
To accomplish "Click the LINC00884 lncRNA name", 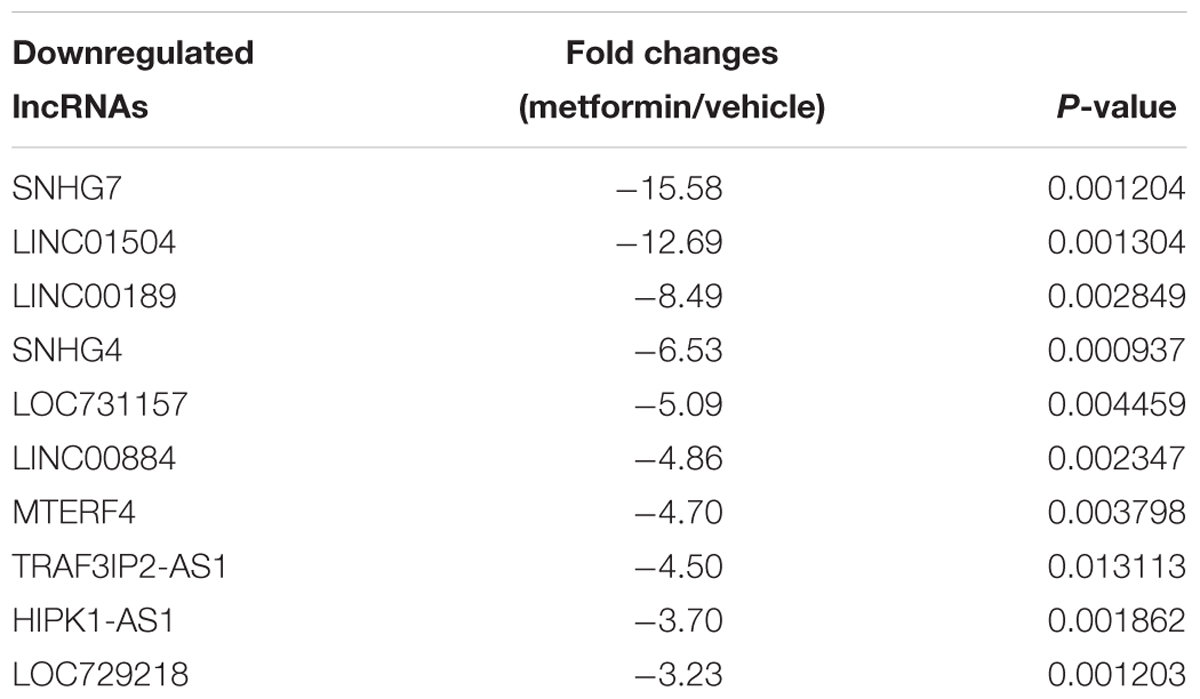I will coord(95,459).
